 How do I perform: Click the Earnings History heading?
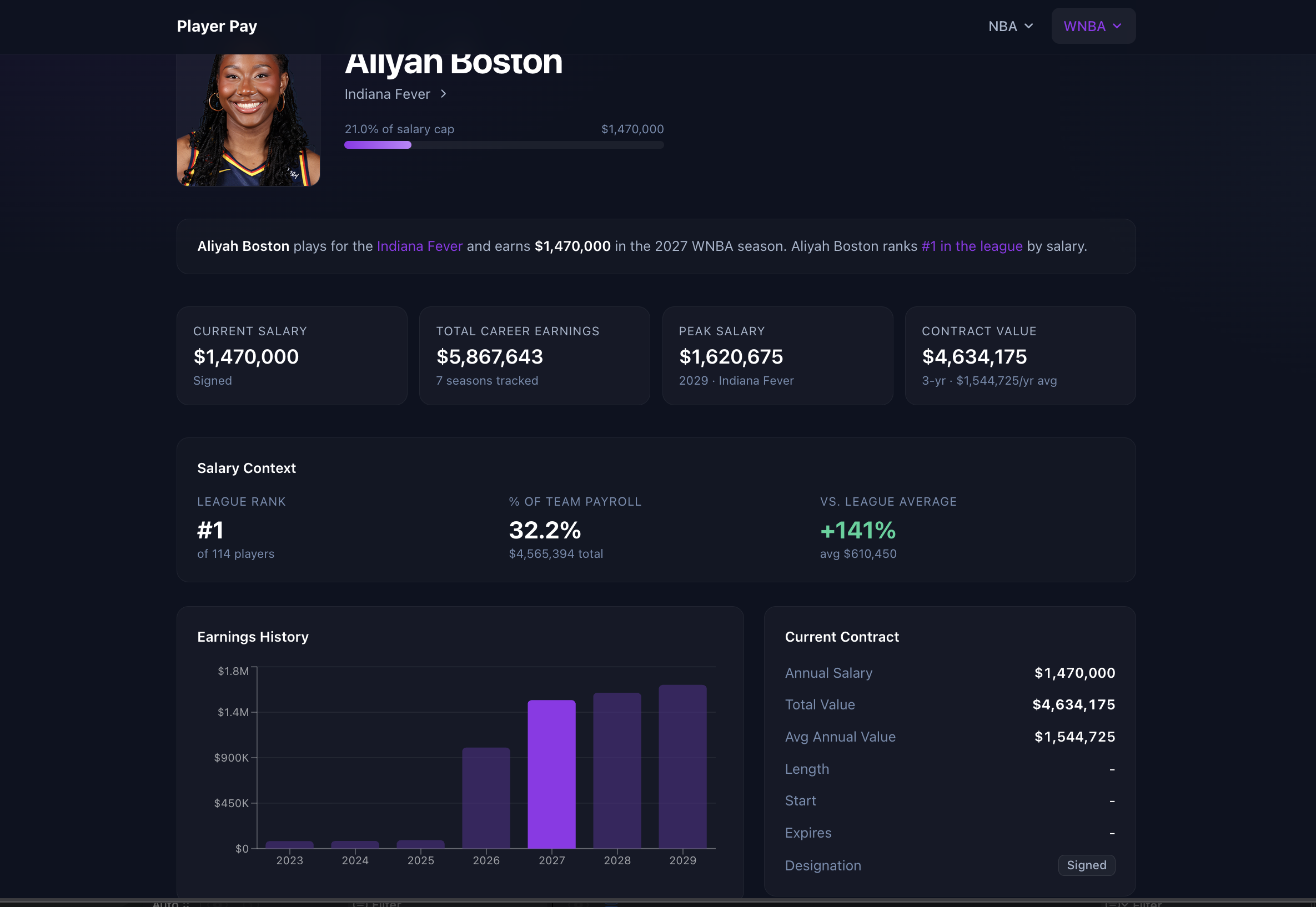pyautogui.click(x=253, y=637)
